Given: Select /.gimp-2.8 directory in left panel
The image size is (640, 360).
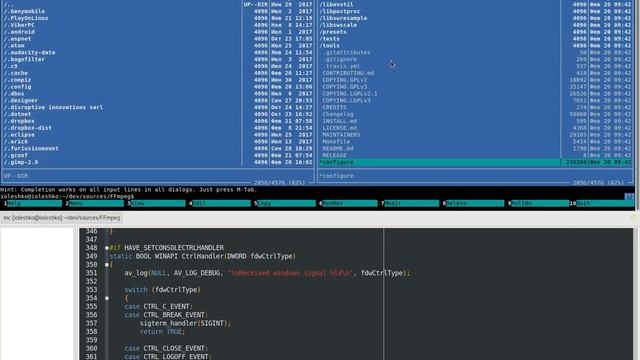Looking at the screenshot, I should (21, 162).
